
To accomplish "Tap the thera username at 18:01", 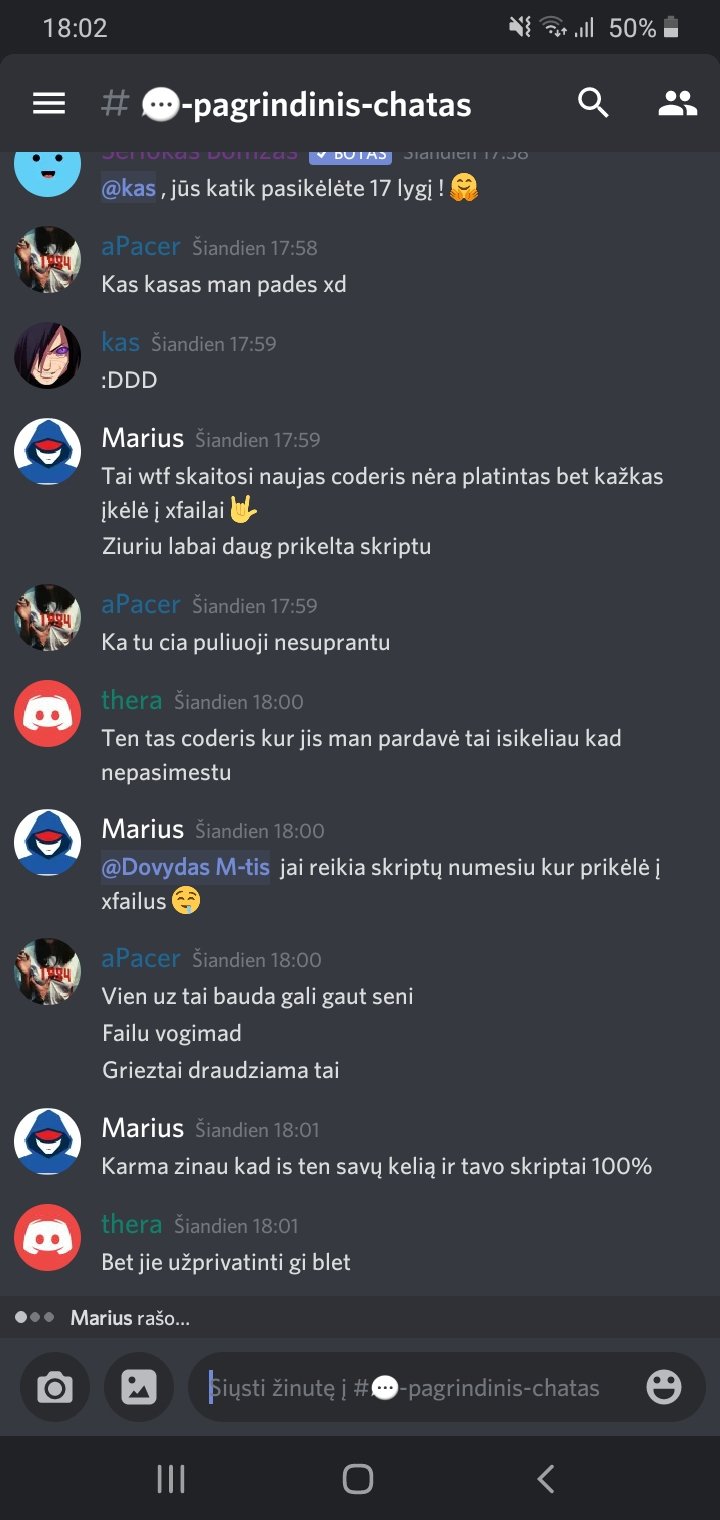I will [132, 1224].
